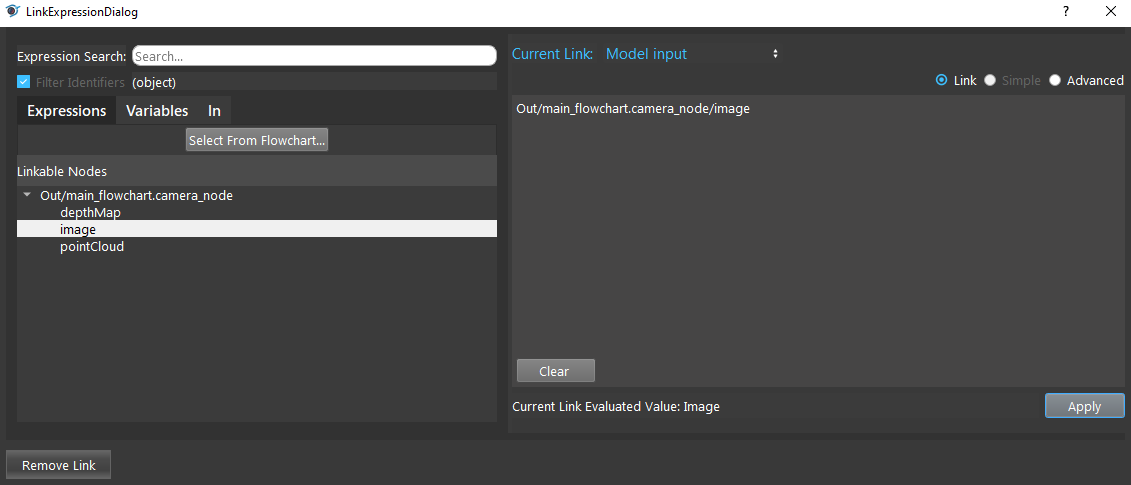
Task: Open the Variables tab
Action: [x=157, y=110]
